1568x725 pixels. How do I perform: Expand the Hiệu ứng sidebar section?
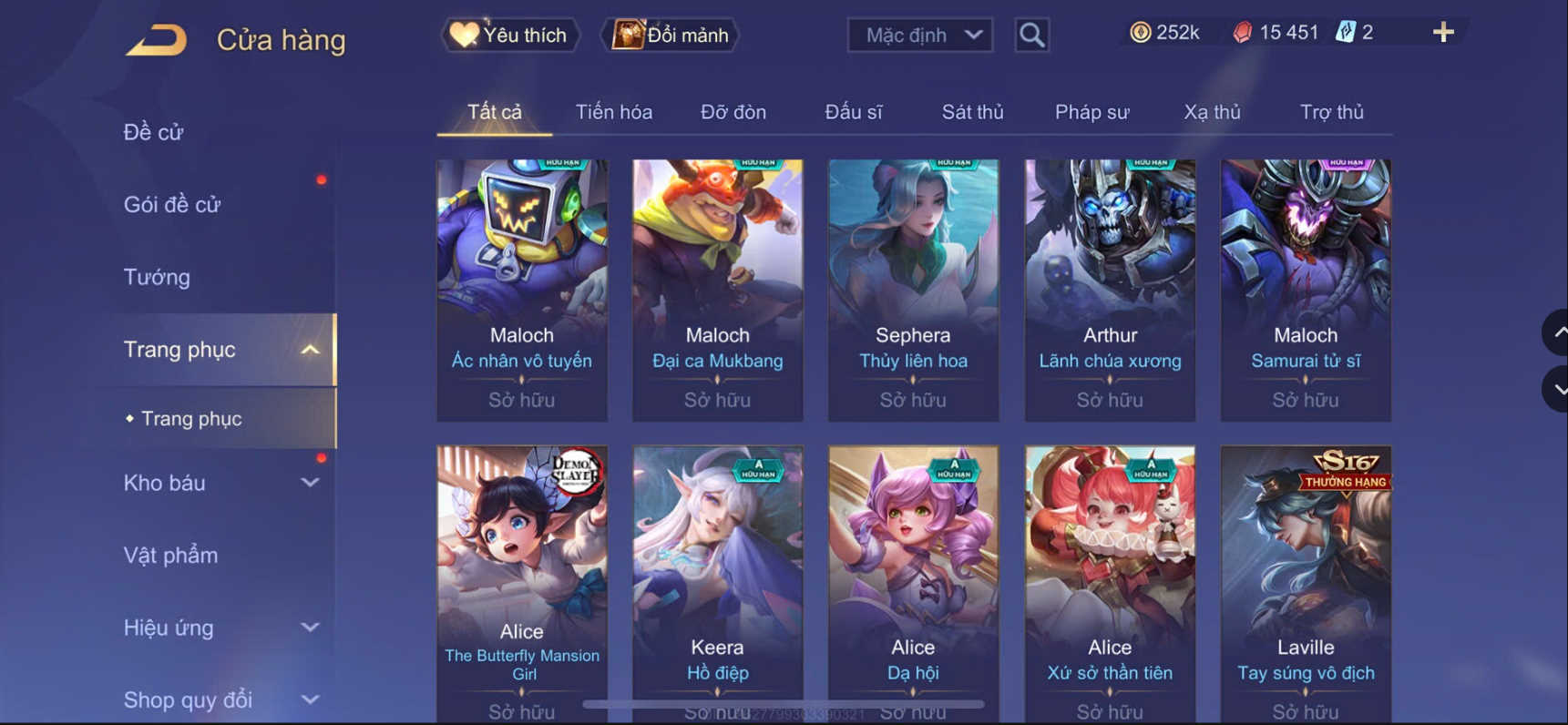[x=310, y=628]
